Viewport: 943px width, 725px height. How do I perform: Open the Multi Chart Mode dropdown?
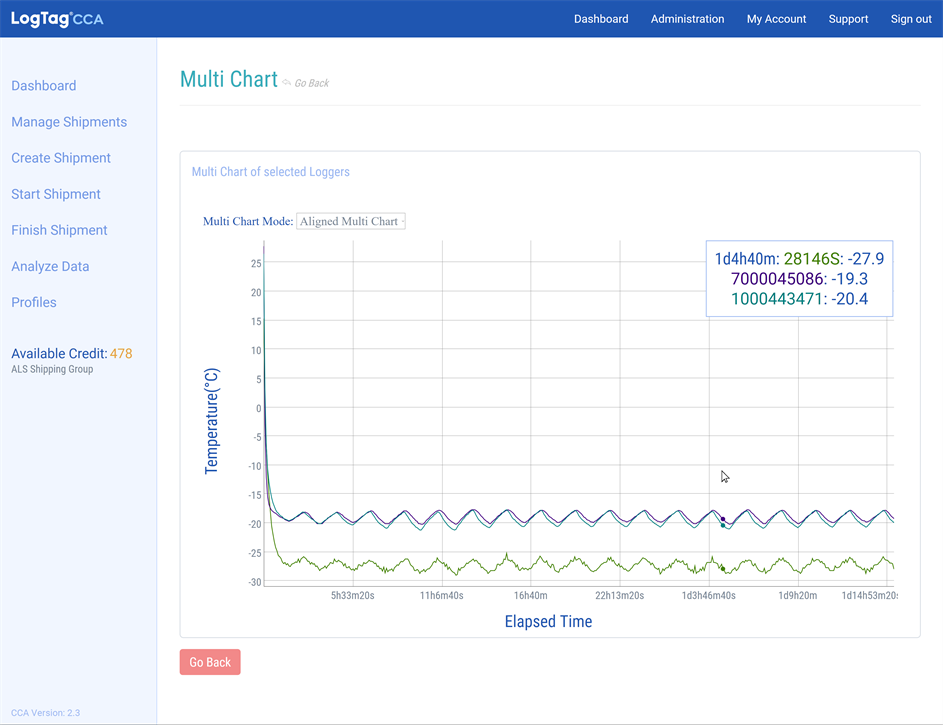click(x=350, y=221)
